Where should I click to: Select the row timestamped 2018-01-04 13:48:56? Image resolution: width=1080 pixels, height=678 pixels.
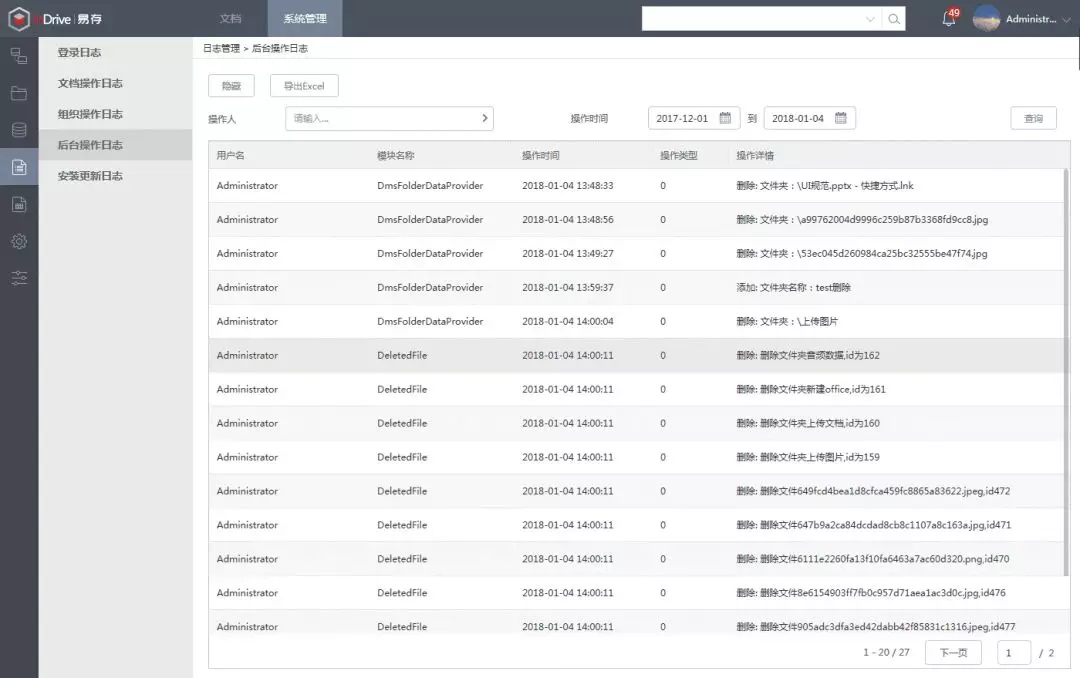point(636,219)
